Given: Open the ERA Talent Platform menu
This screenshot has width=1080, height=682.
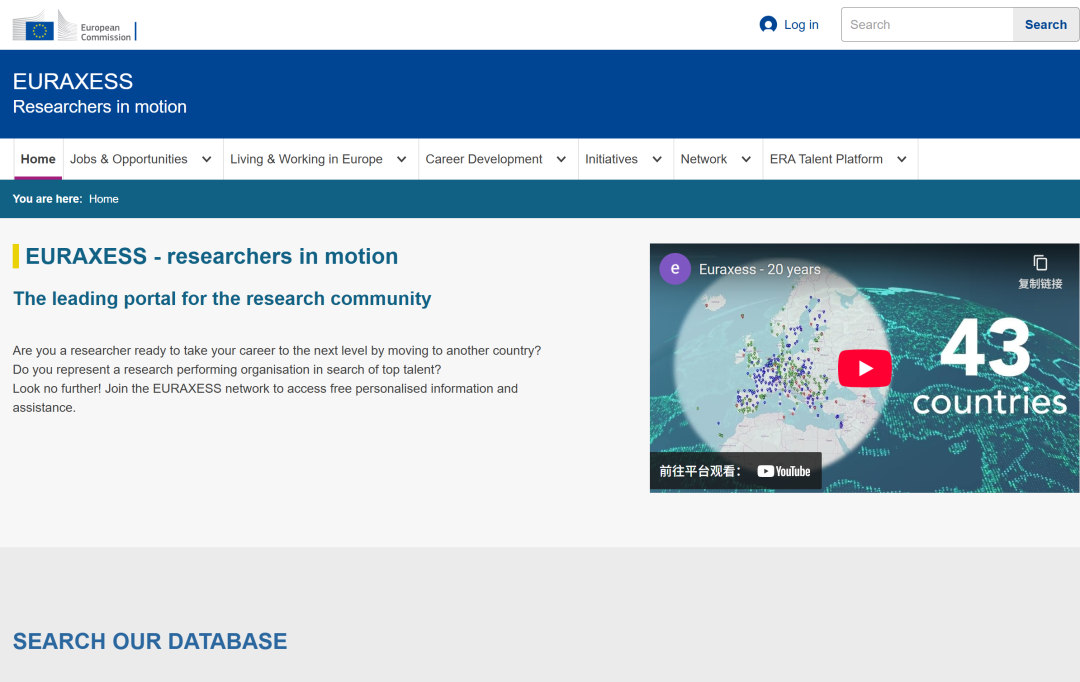Looking at the screenshot, I should pos(827,159).
